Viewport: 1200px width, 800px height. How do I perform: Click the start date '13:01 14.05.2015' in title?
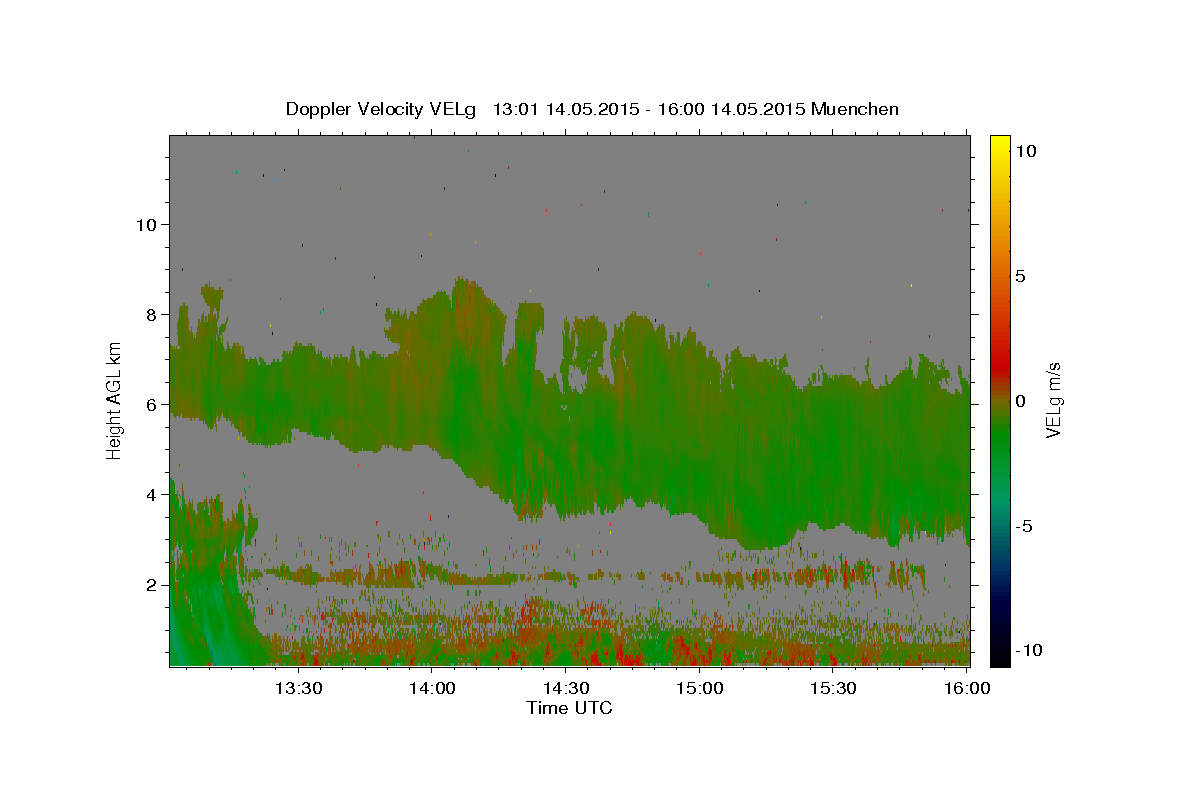point(566,109)
